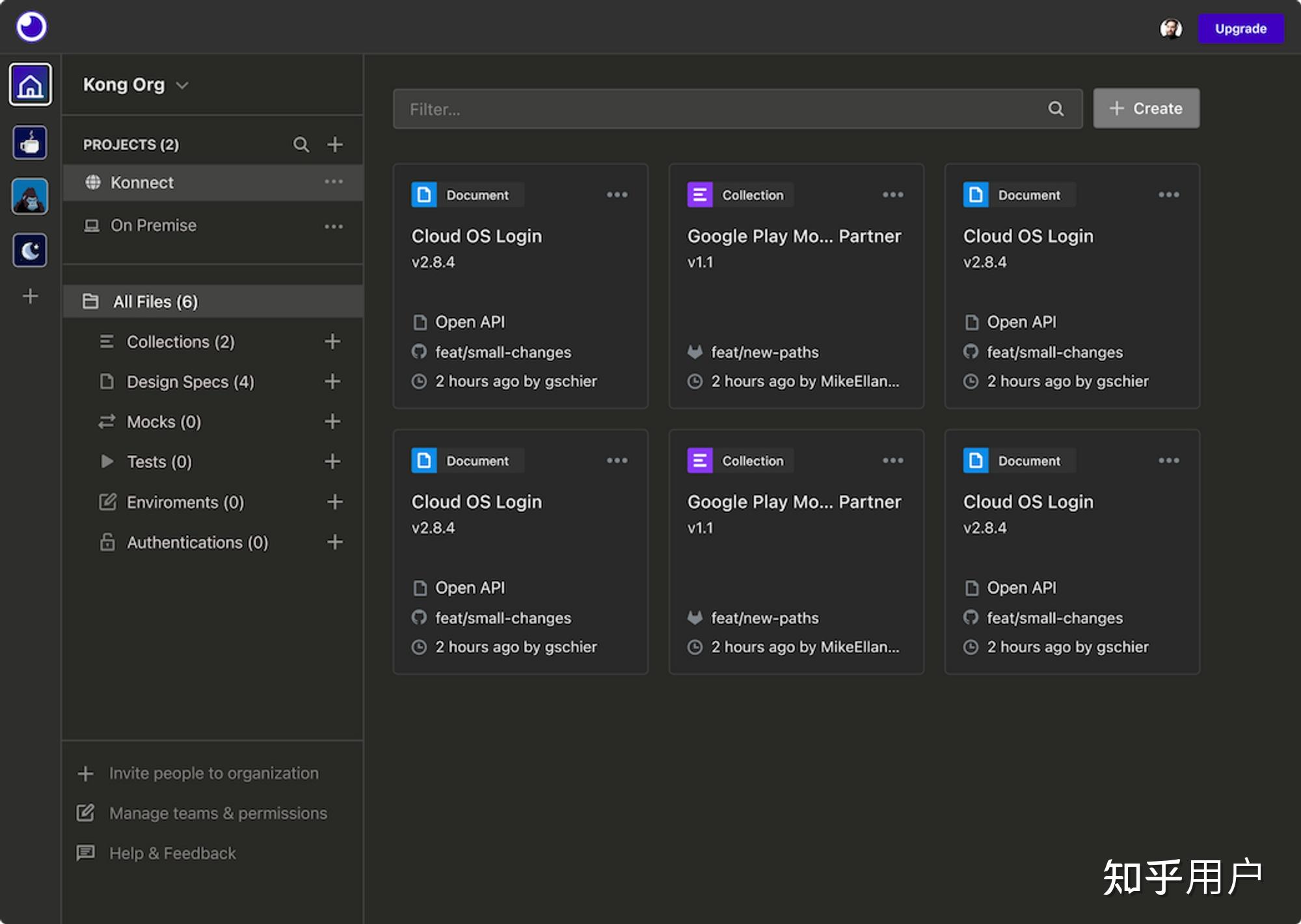
Task: Add a new collection with the plus icon
Action: point(332,341)
